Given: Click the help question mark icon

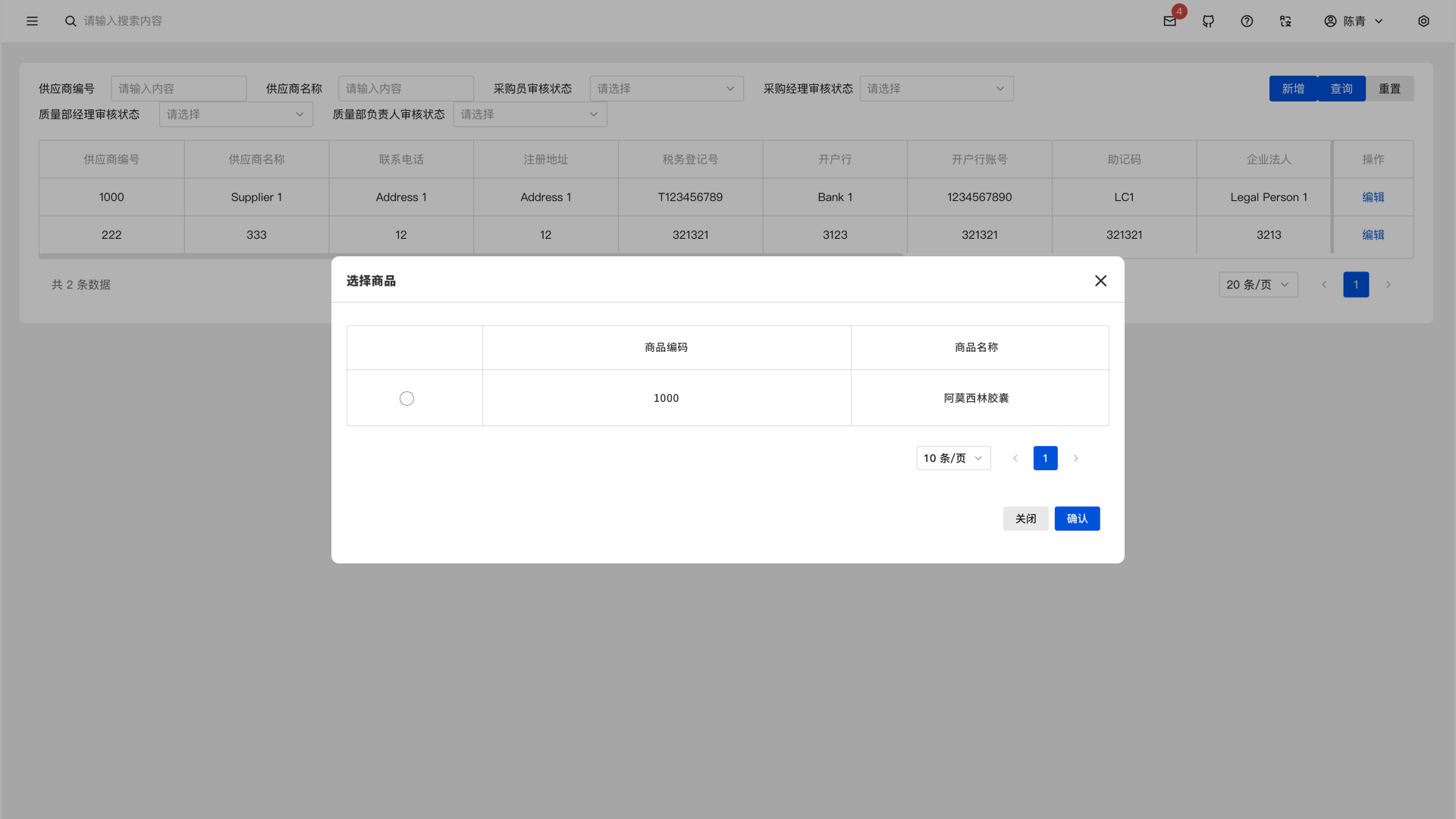Looking at the screenshot, I should tap(1247, 21).
